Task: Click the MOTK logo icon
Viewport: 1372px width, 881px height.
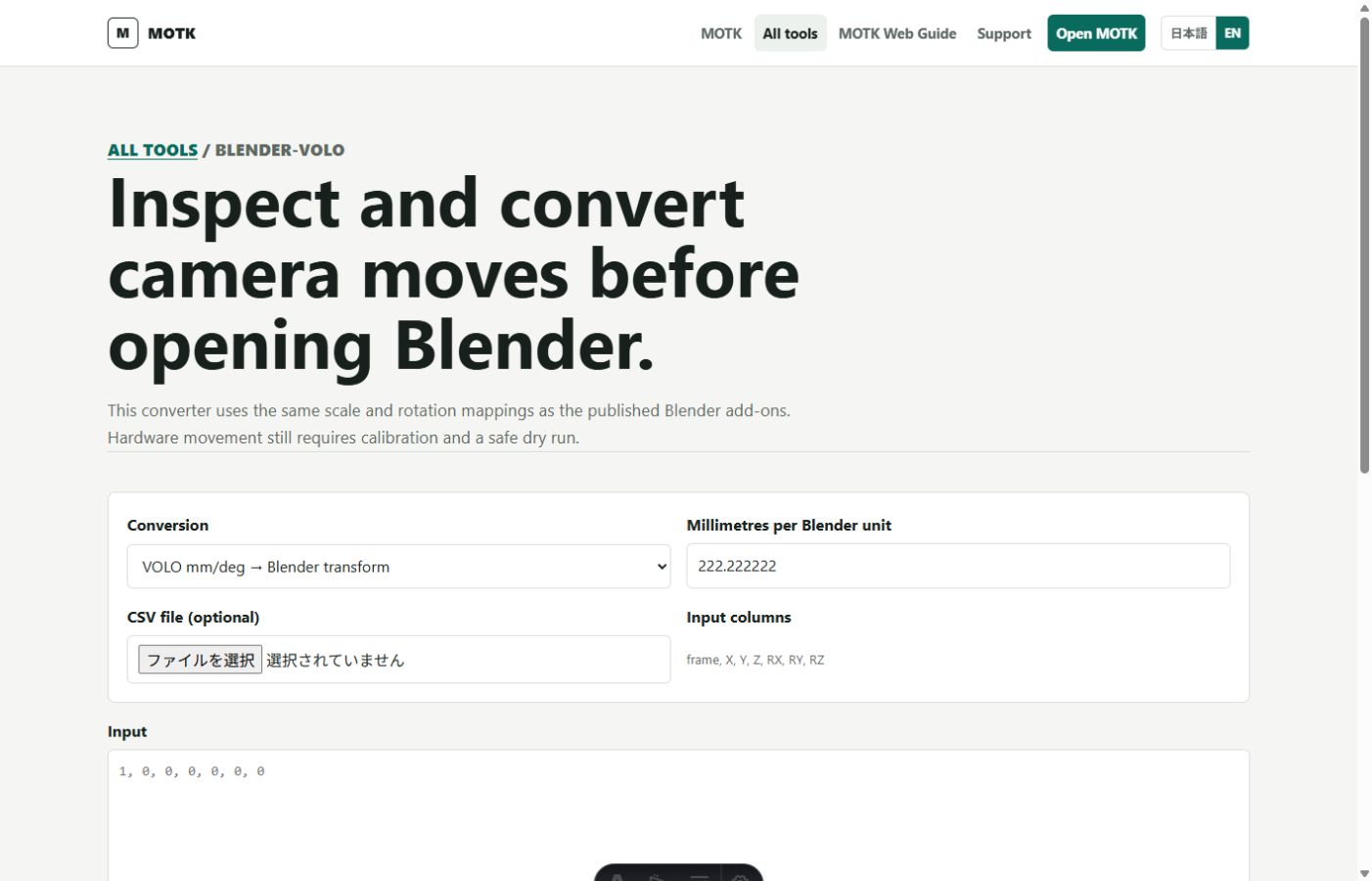Action: [122, 33]
